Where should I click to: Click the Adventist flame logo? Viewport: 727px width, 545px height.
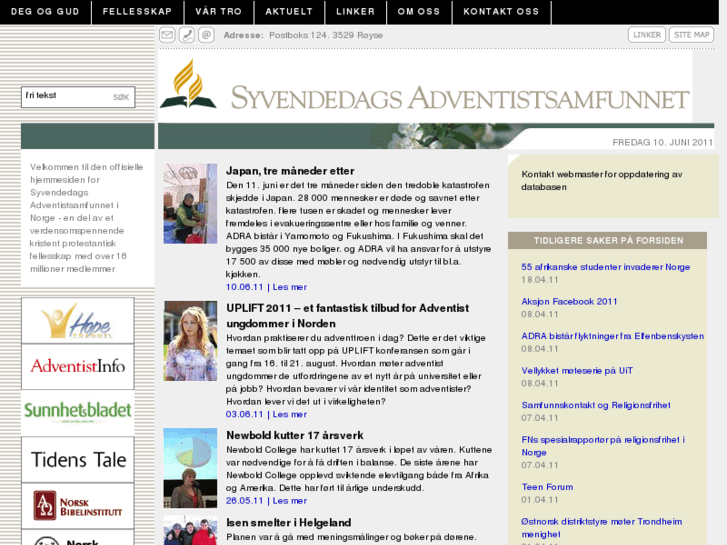click(188, 83)
